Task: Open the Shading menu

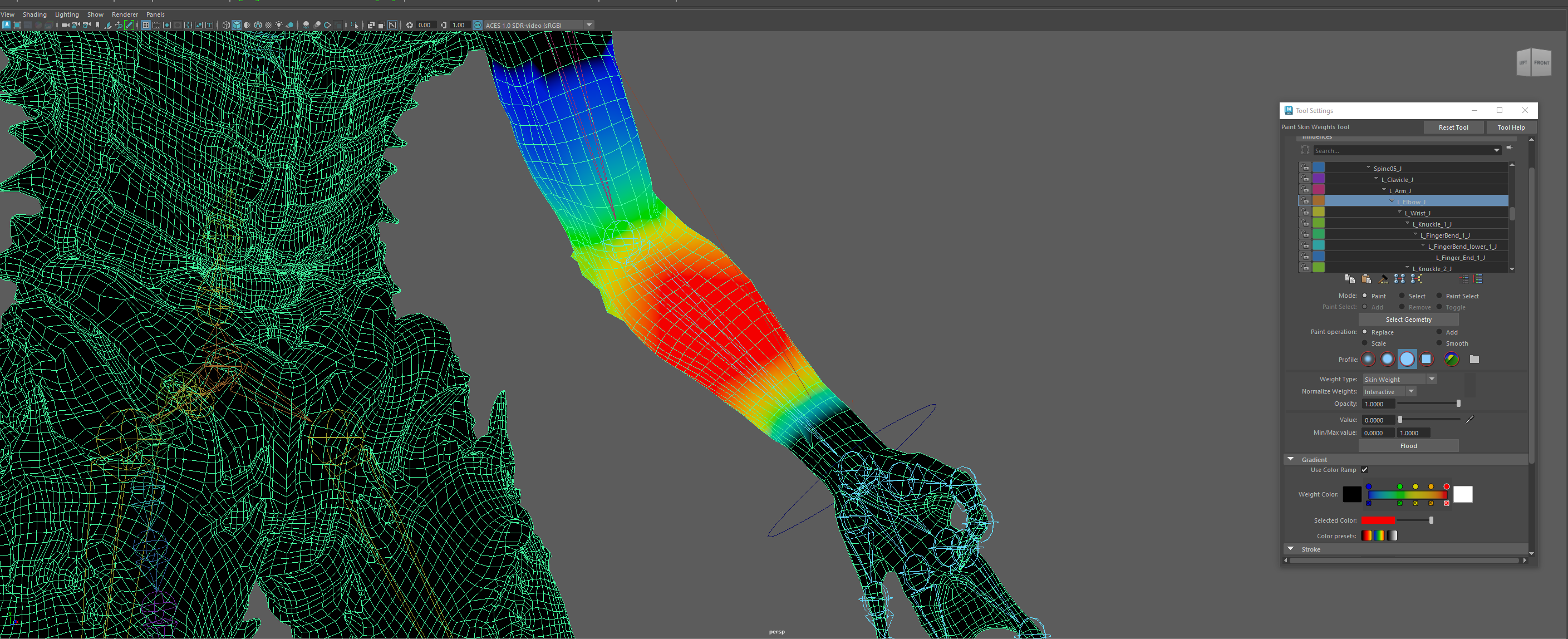Action: [34, 14]
